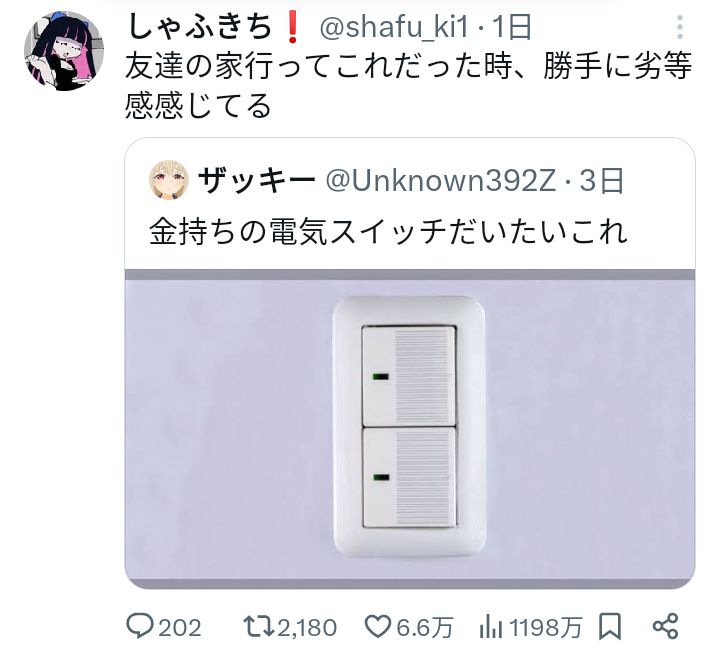
Task: Open quoted tweet text 金持ちの電気スイッチだいたいこれ
Action: pyautogui.click(x=388, y=231)
